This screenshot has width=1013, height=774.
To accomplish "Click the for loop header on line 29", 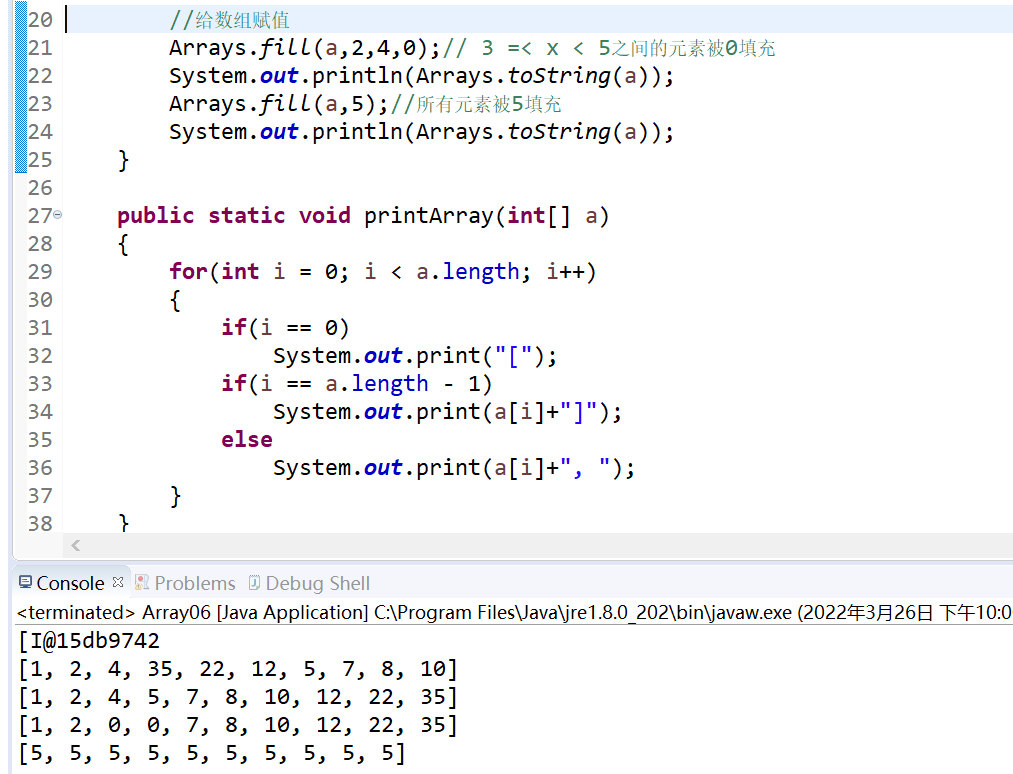I will pos(382,271).
